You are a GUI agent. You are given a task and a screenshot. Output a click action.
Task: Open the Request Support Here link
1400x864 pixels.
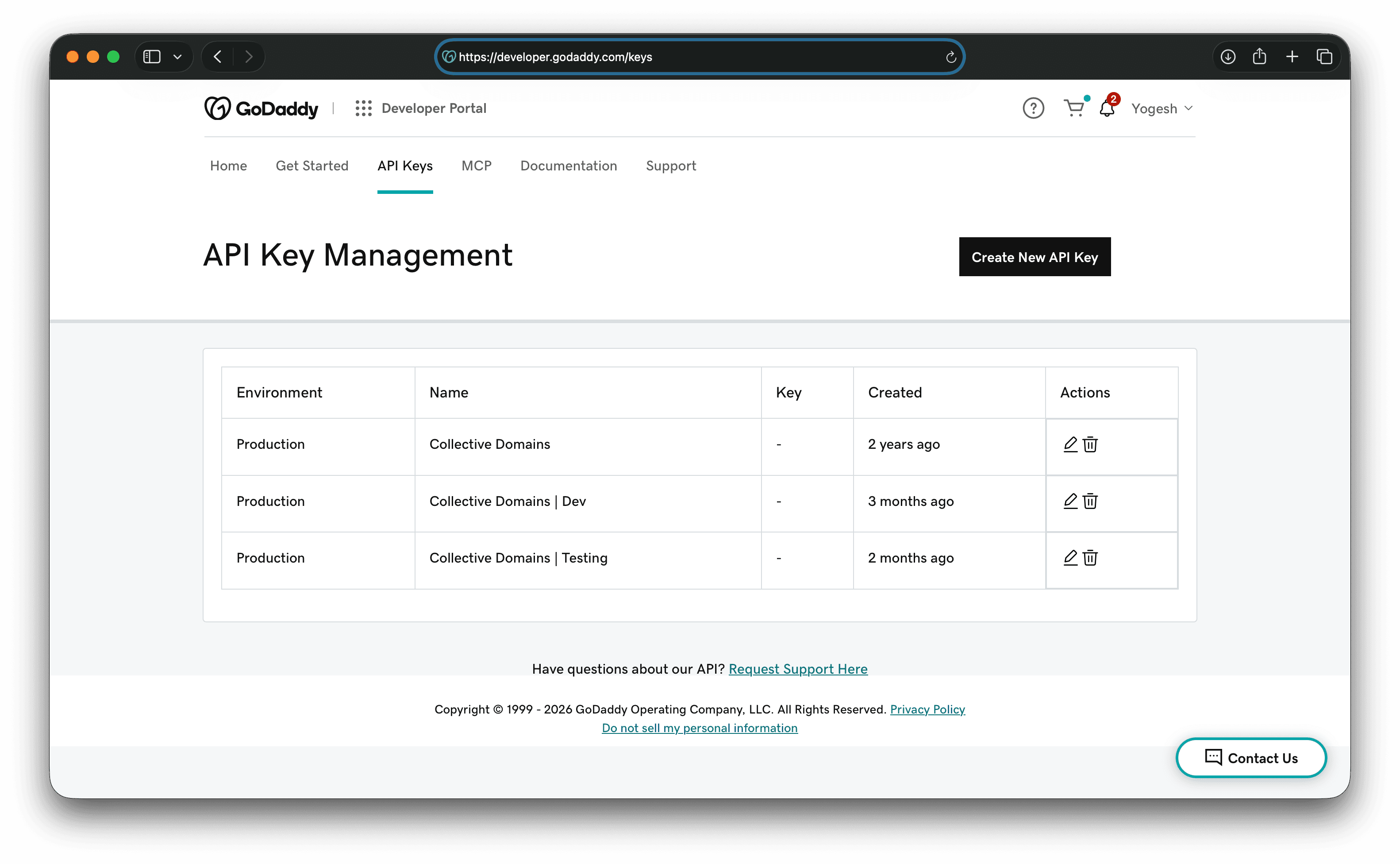click(x=798, y=668)
